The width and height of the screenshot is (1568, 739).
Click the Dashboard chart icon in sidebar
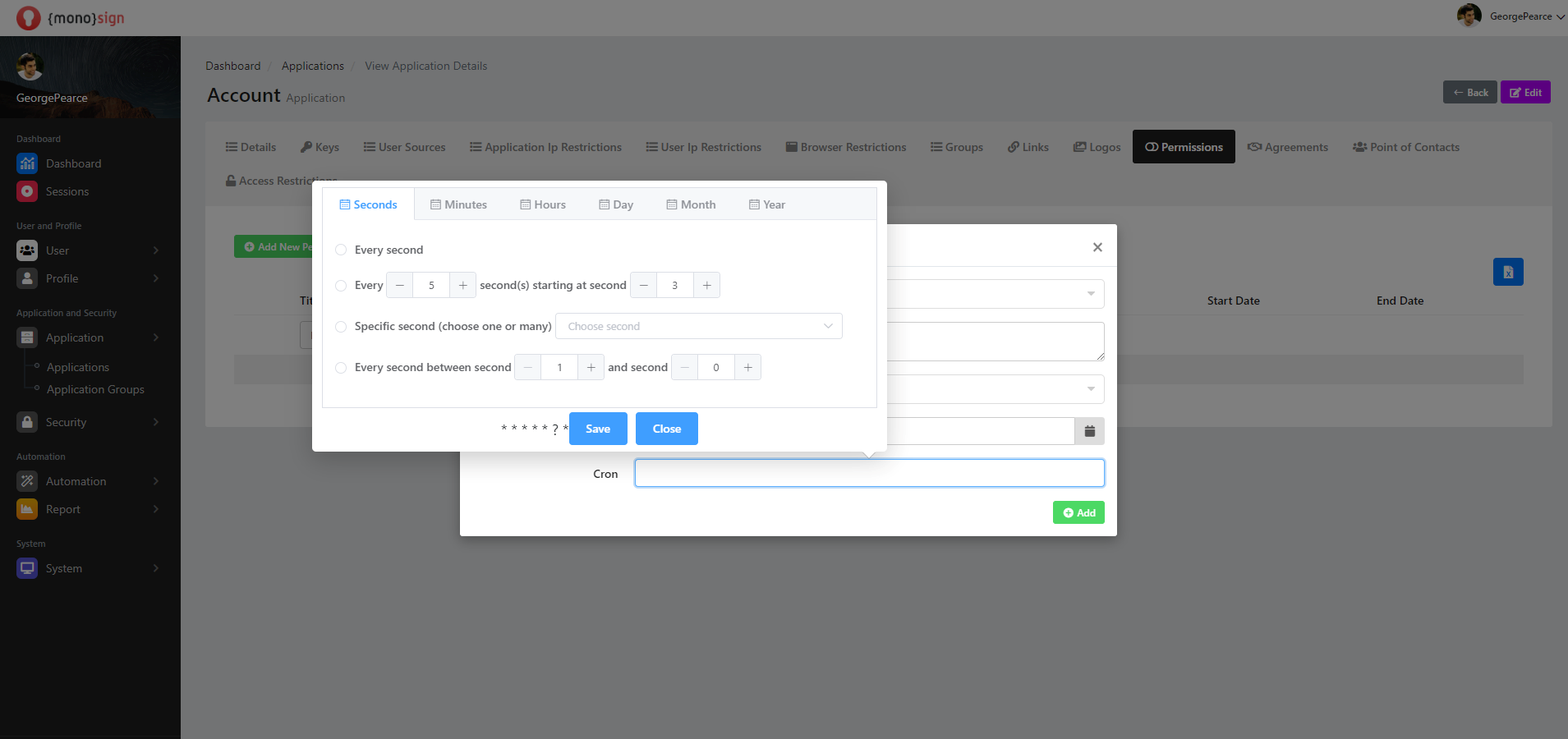click(x=27, y=163)
